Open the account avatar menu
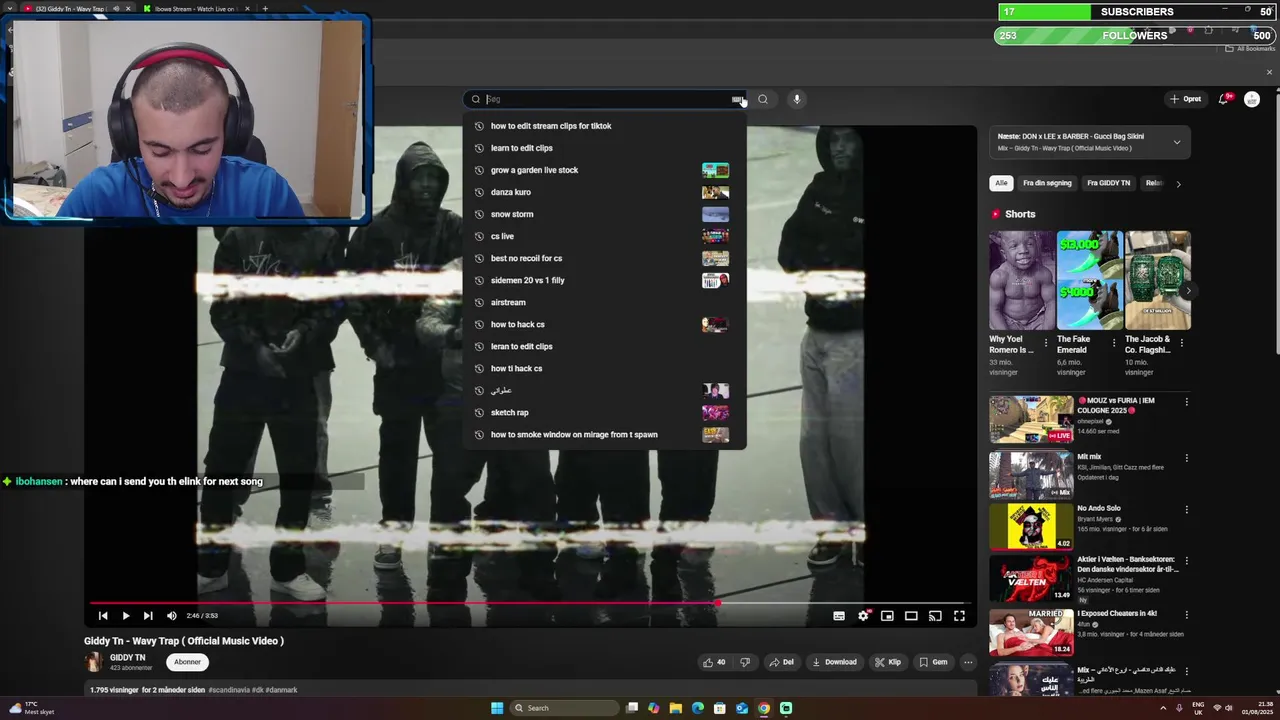Image resolution: width=1280 pixels, height=720 pixels. [x=1252, y=99]
